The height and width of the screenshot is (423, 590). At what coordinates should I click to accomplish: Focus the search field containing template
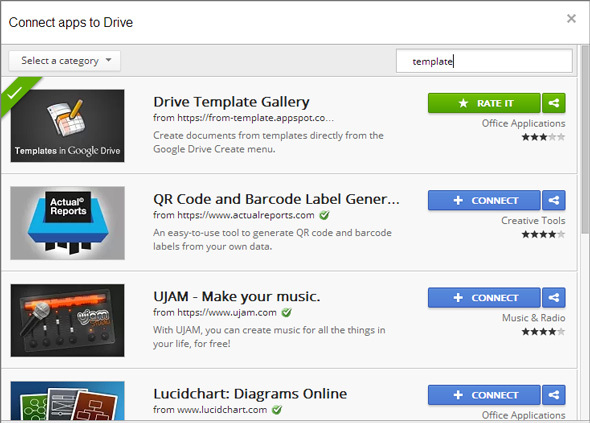pyautogui.click(x=484, y=61)
